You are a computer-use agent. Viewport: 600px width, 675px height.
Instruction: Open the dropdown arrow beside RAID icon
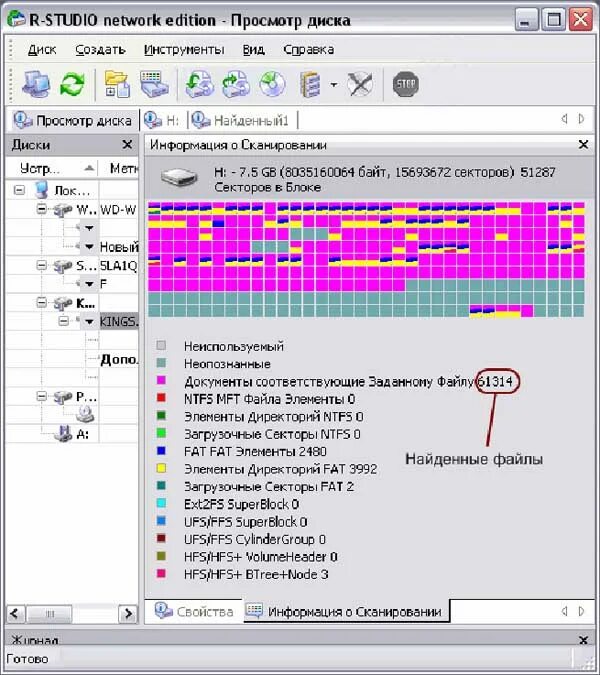[x=334, y=85]
